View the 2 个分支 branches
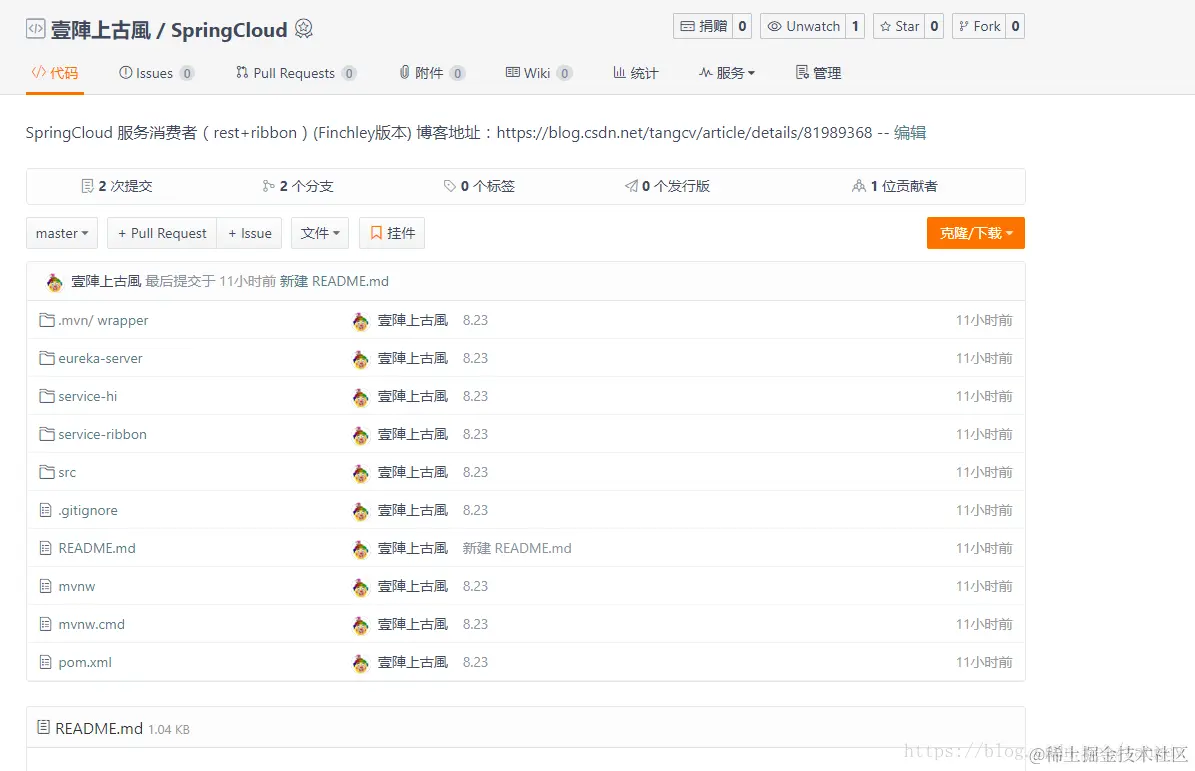The width and height of the screenshot is (1195, 771). click(298, 186)
